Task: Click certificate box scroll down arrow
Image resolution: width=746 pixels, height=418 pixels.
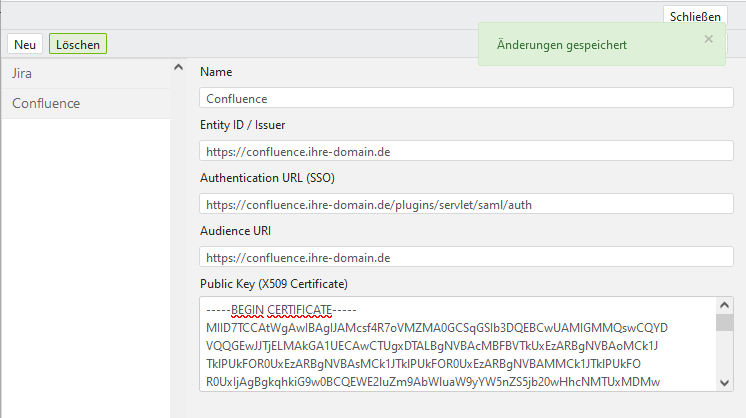Action: (725, 382)
